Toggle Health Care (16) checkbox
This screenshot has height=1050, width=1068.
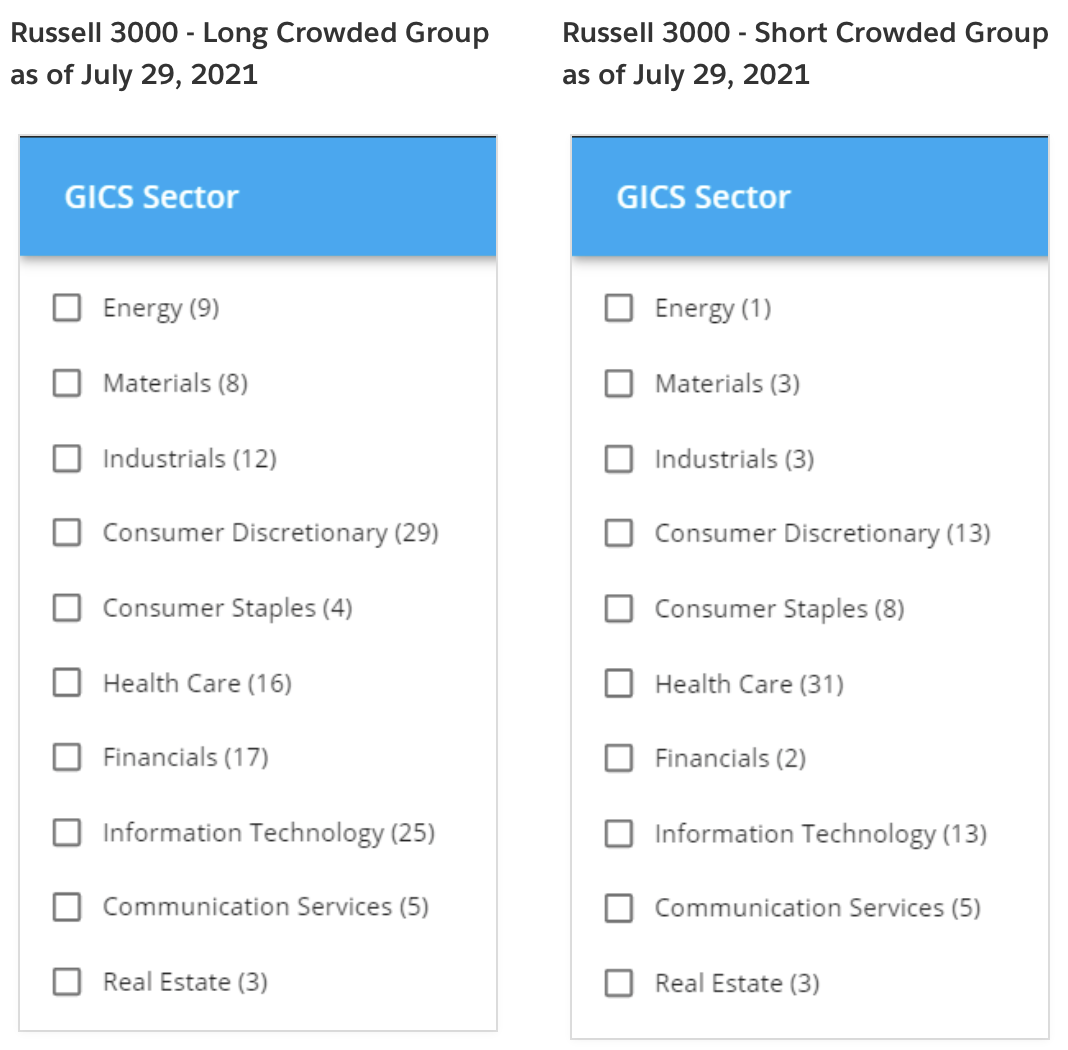click(67, 683)
